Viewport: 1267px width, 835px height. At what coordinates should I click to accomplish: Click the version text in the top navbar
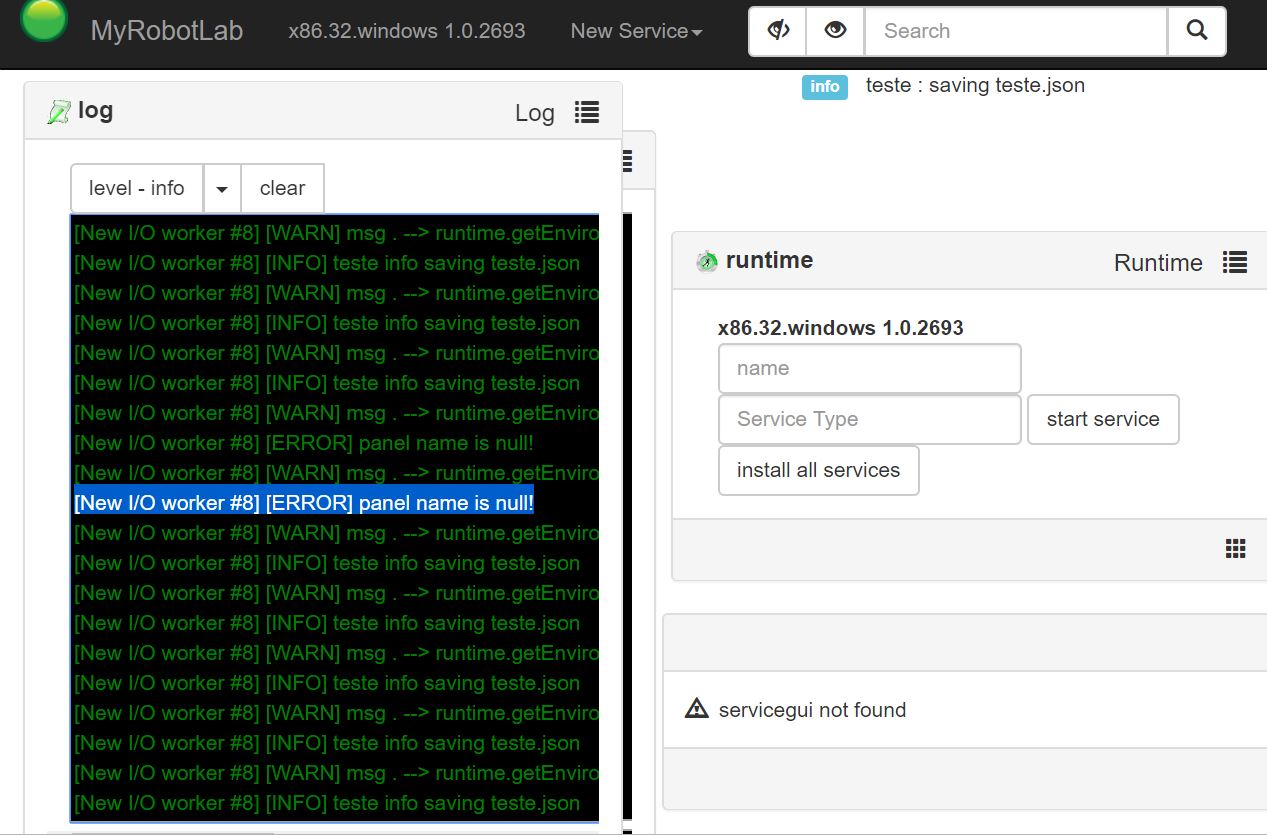407,31
